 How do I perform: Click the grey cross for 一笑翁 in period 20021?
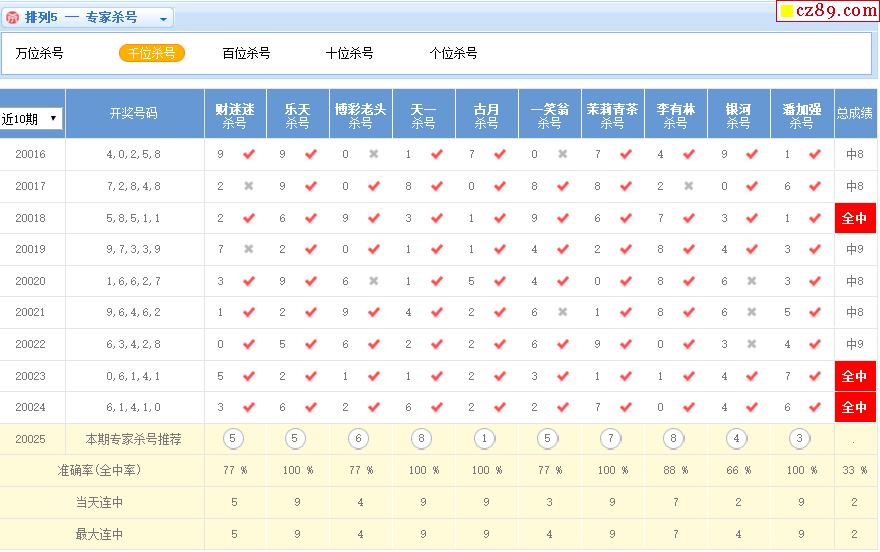pyautogui.click(x=563, y=313)
